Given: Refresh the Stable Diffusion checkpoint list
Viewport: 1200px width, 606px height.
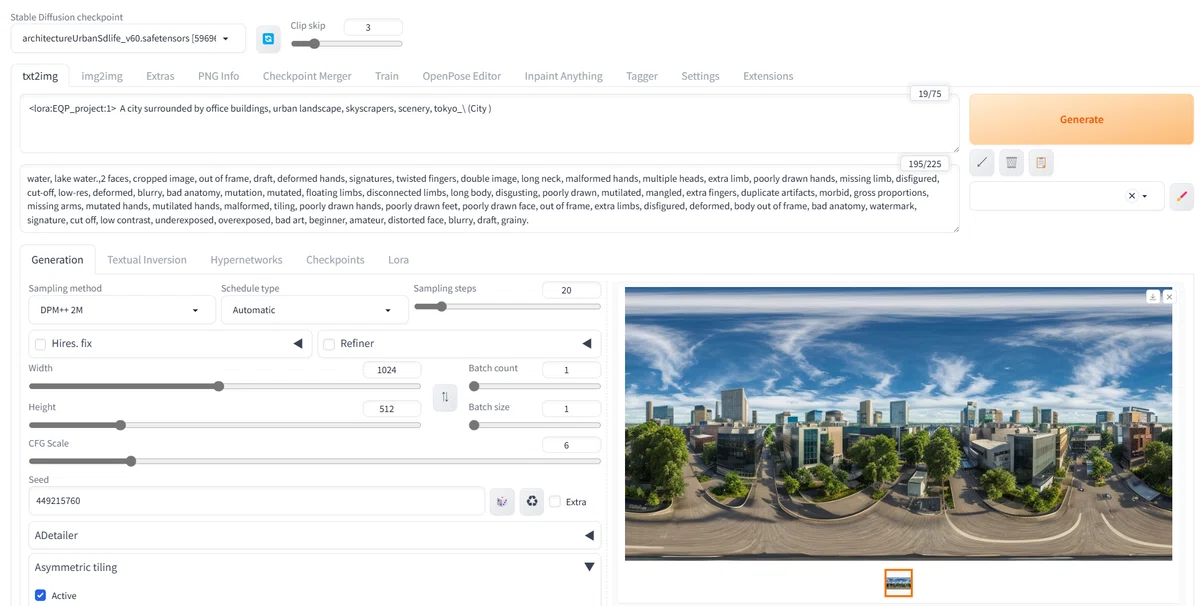Looking at the screenshot, I should coord(268,39).
